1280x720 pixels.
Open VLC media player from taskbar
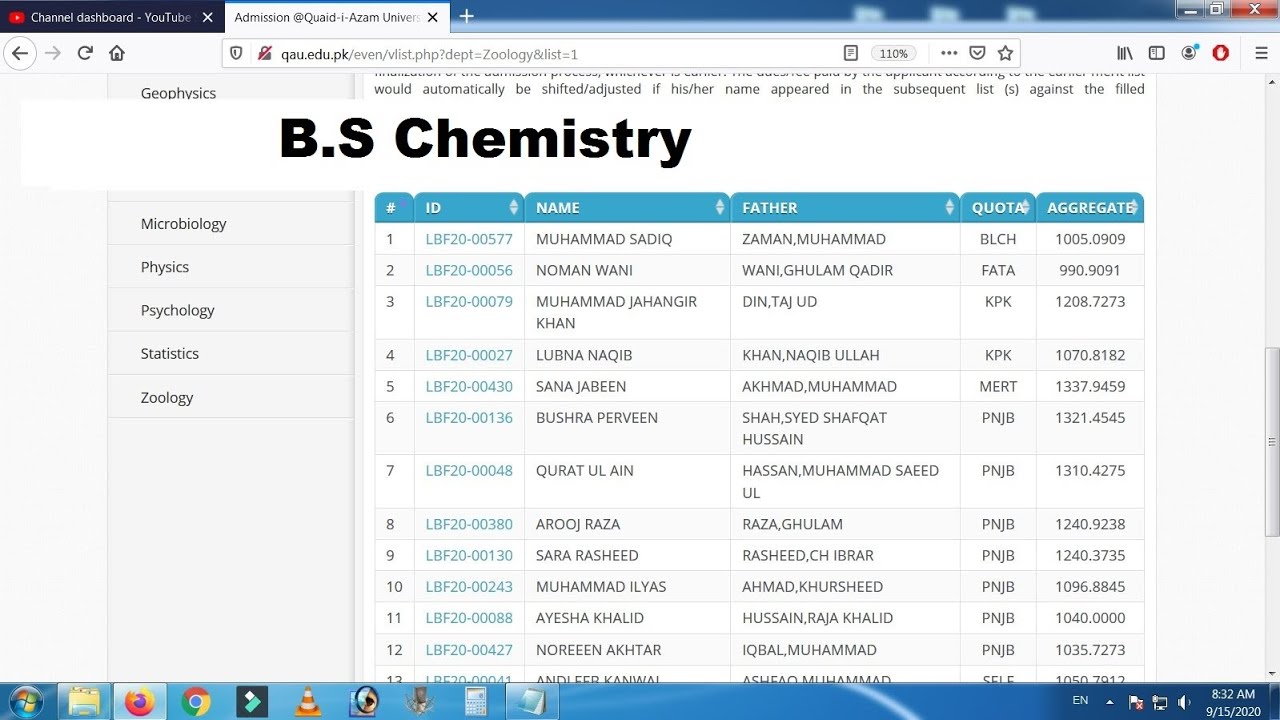pos(308,702)
